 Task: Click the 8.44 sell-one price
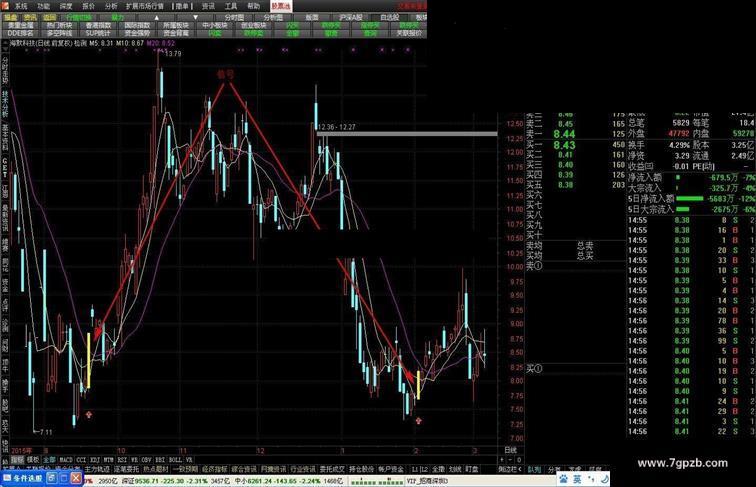[x=564, y=135]
